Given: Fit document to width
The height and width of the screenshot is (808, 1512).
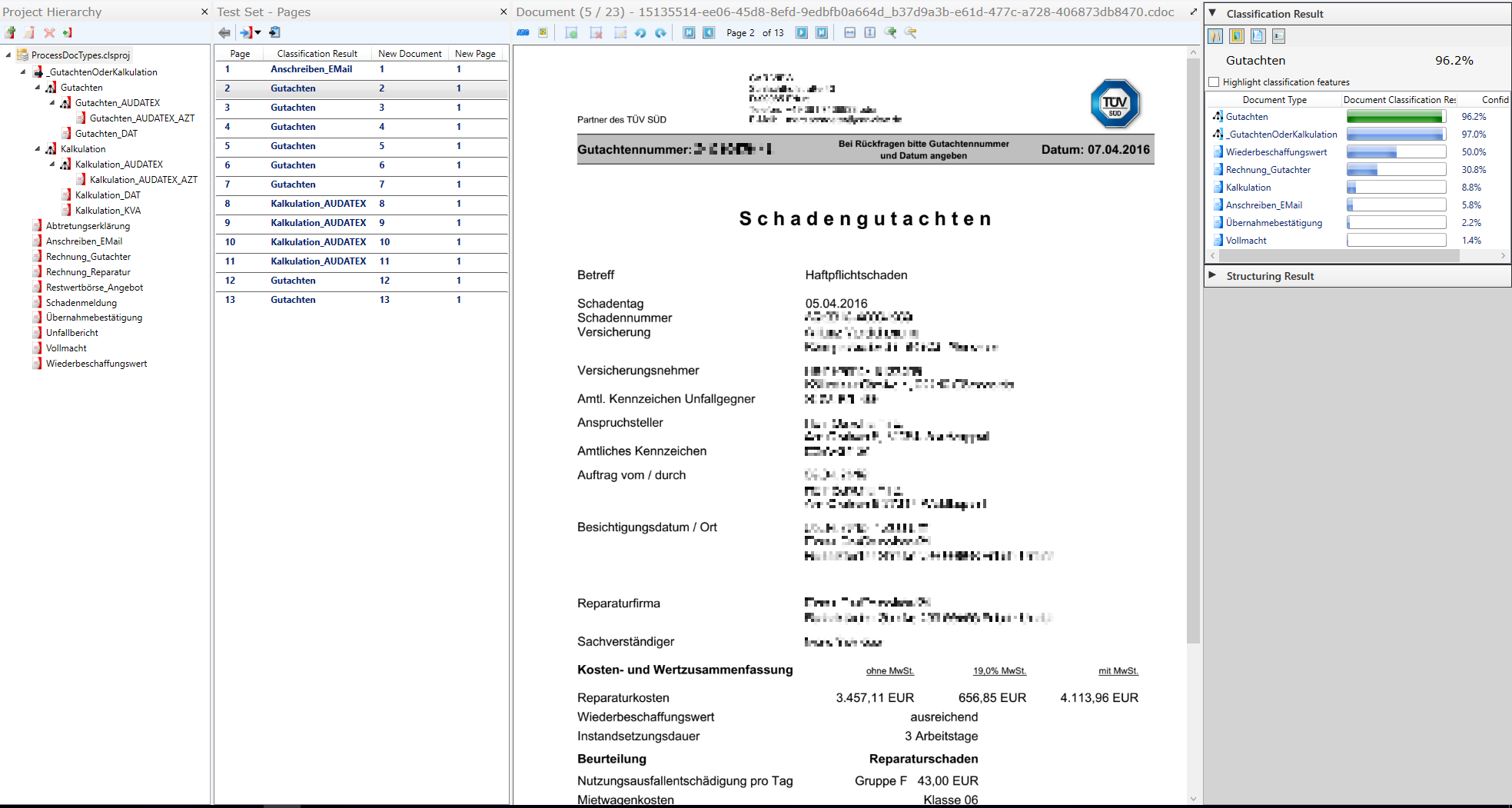Looking at the screenshot, I should coord(849,32).
